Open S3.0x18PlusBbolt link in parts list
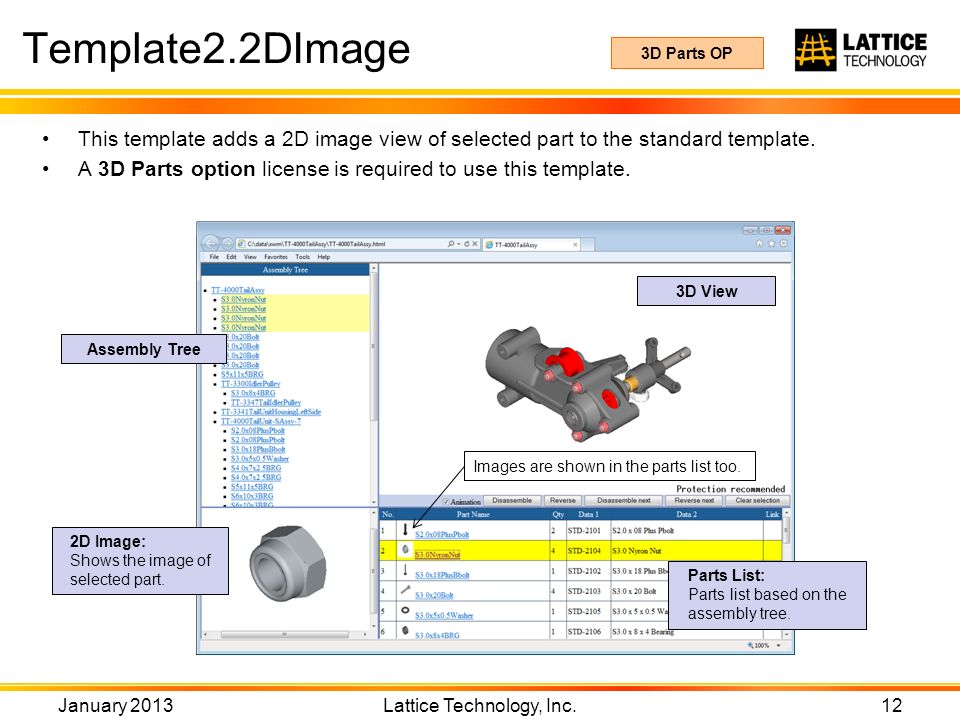The width and height of the screenshot is (960, 720). pos(442,575)
